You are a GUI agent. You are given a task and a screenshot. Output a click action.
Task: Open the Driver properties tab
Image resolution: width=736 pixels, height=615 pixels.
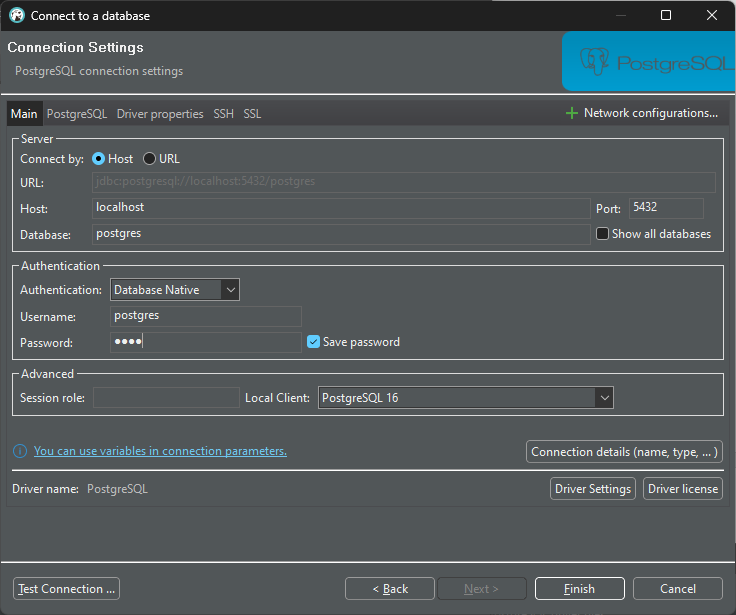pos(160,114)
